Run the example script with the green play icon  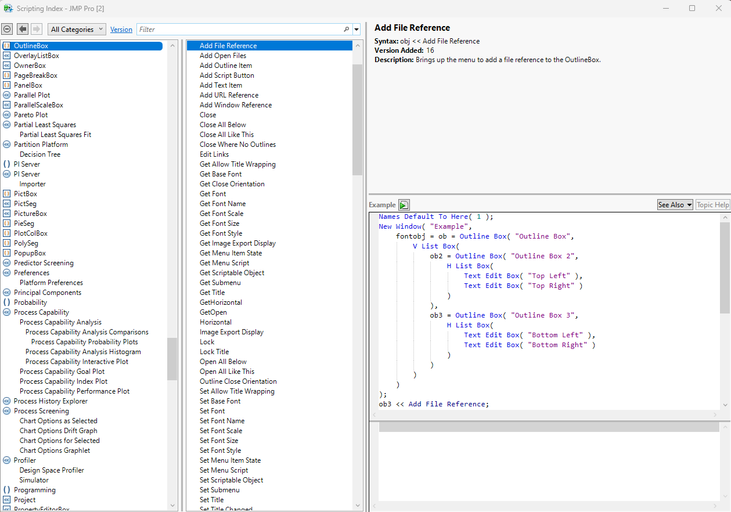(404, 205)
